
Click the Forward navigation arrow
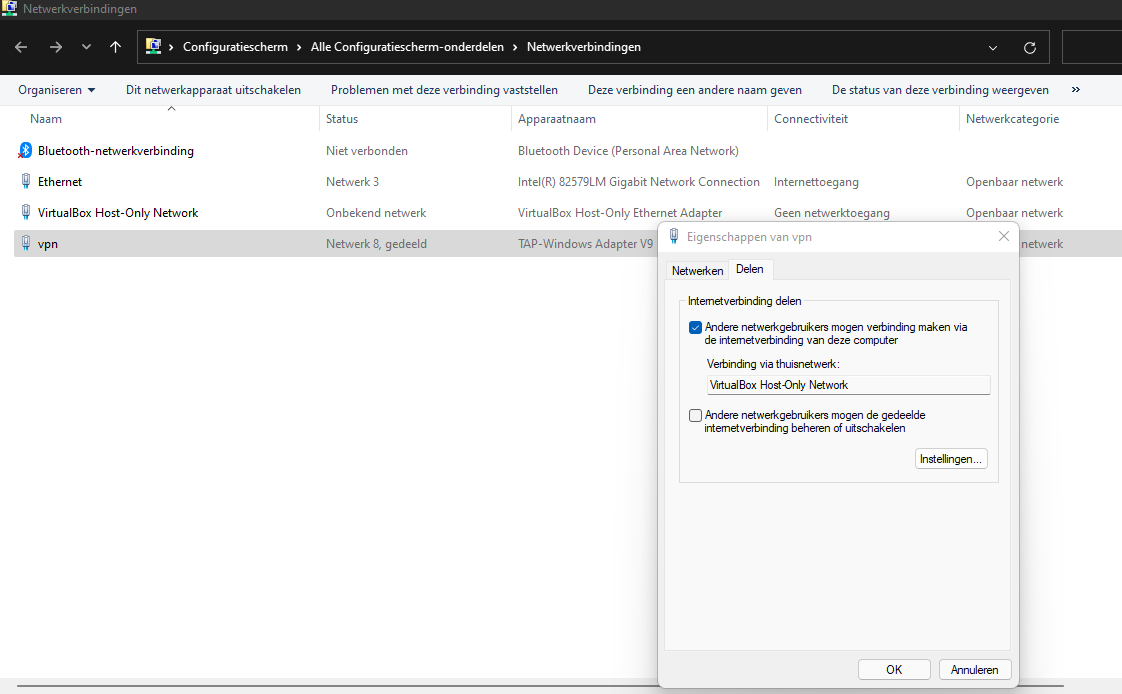click(55, 47)
